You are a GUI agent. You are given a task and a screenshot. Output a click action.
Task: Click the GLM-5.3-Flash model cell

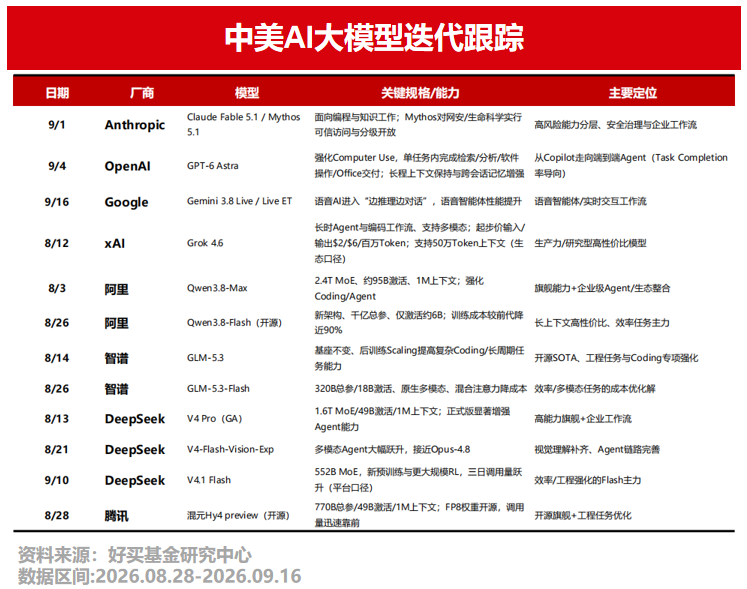click(218, 388)
